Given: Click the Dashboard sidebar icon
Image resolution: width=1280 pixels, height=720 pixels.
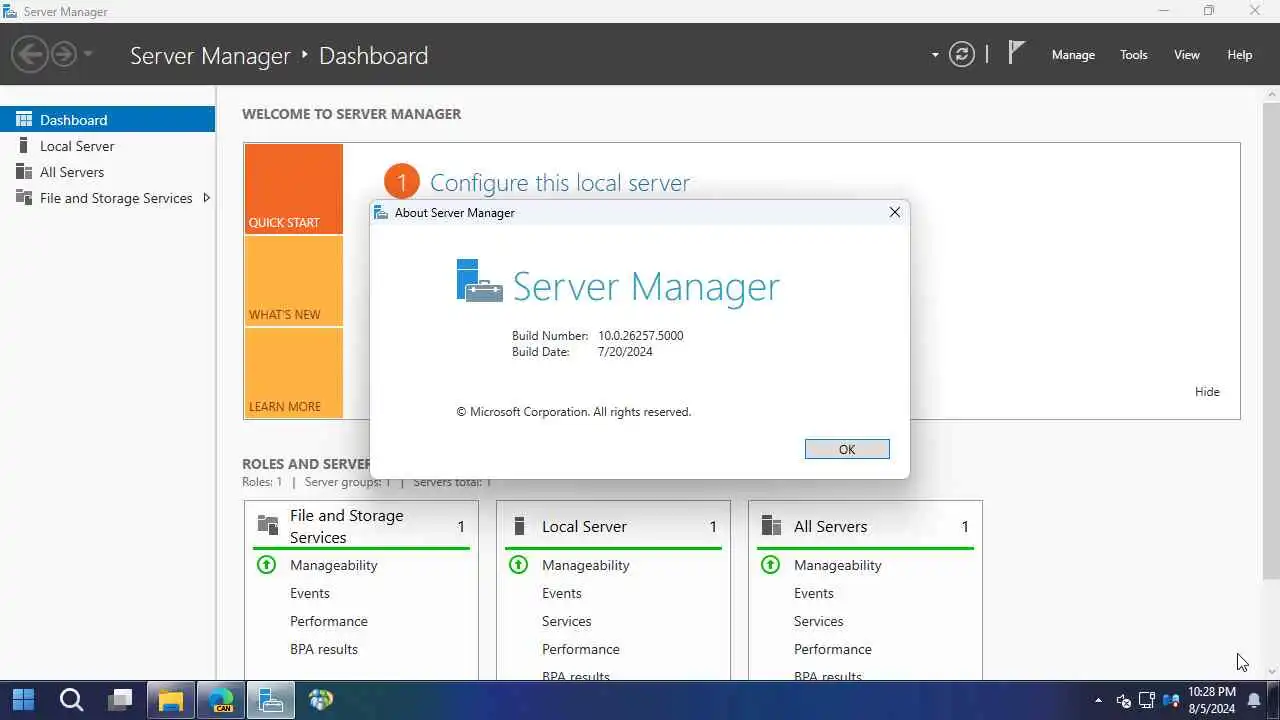Looking at the screenshot, I should 24,119.
